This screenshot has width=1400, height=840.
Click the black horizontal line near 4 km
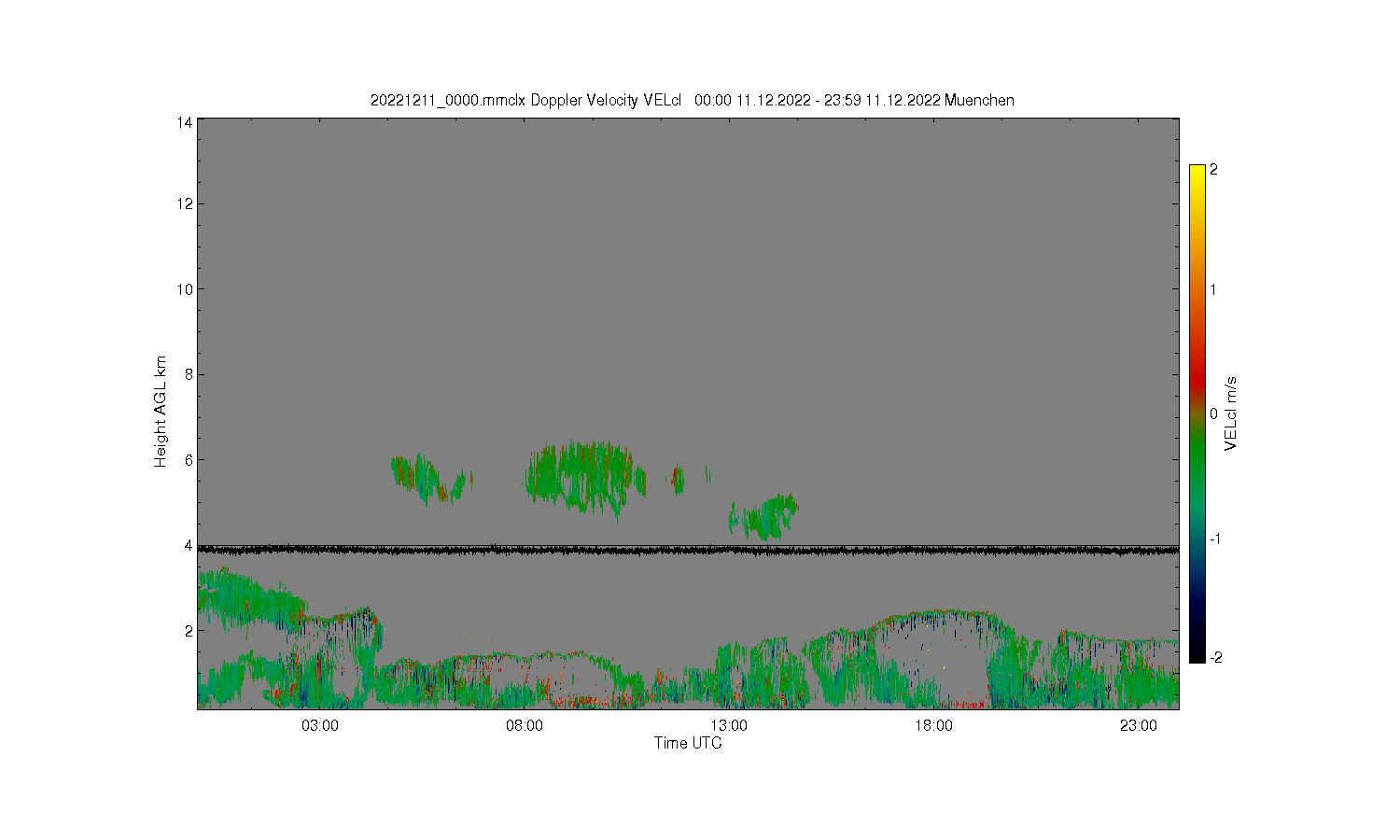[x=688, y=550]
